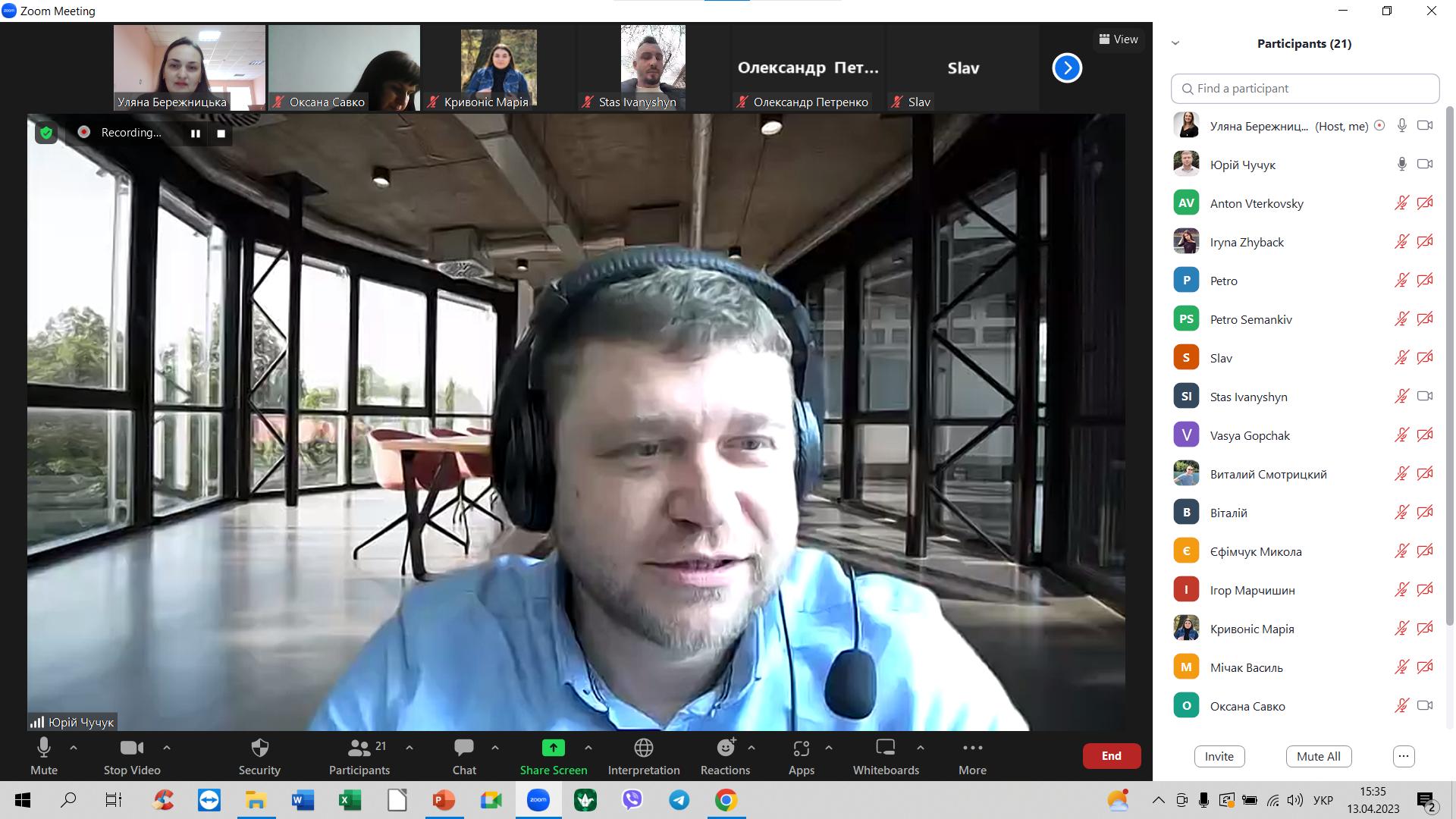Click the Mute All button

tap(1318, 756)
